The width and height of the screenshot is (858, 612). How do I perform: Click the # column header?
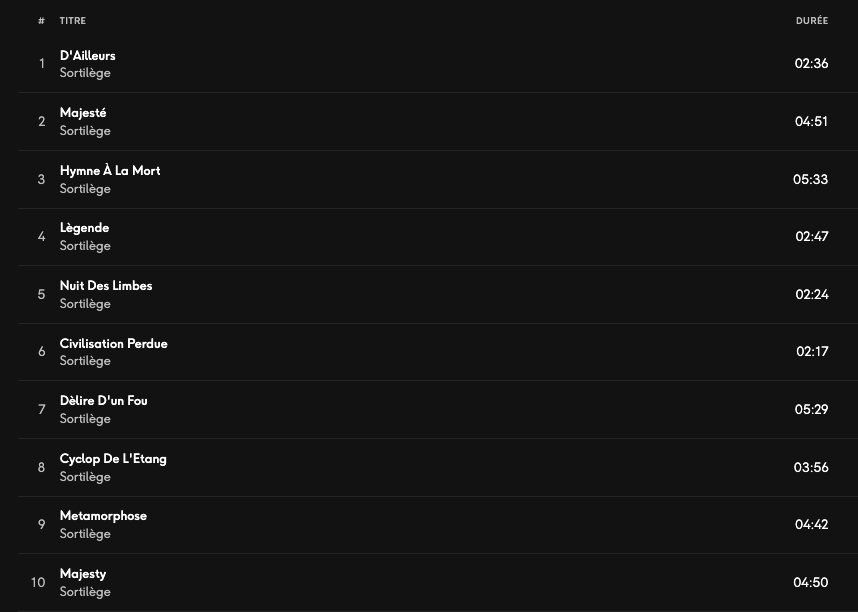pos(41,21)
